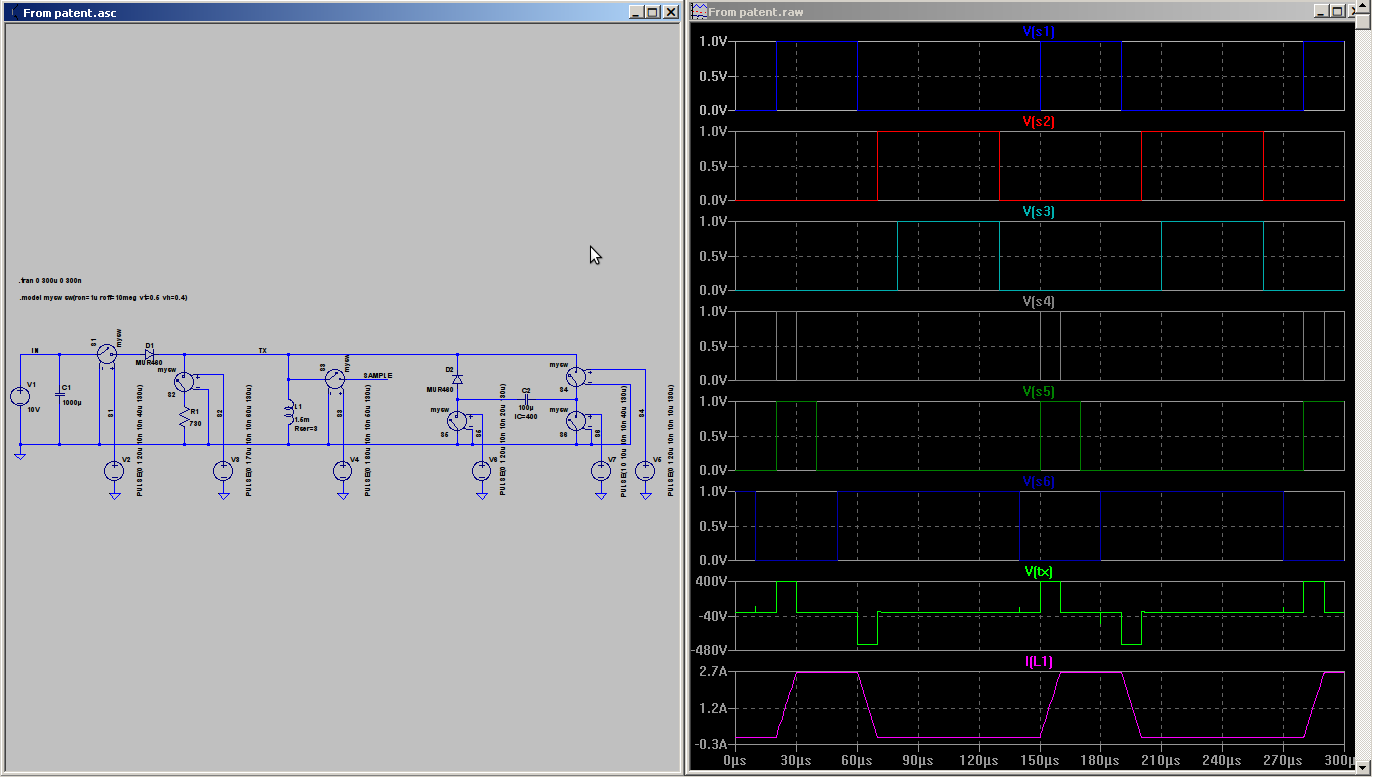Select the R1 resistor symbol

coord(184,417)
